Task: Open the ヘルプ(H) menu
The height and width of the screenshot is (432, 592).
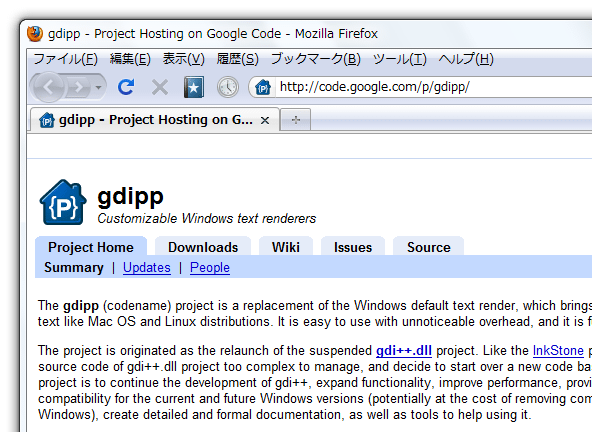Action: tap(466, 59)
